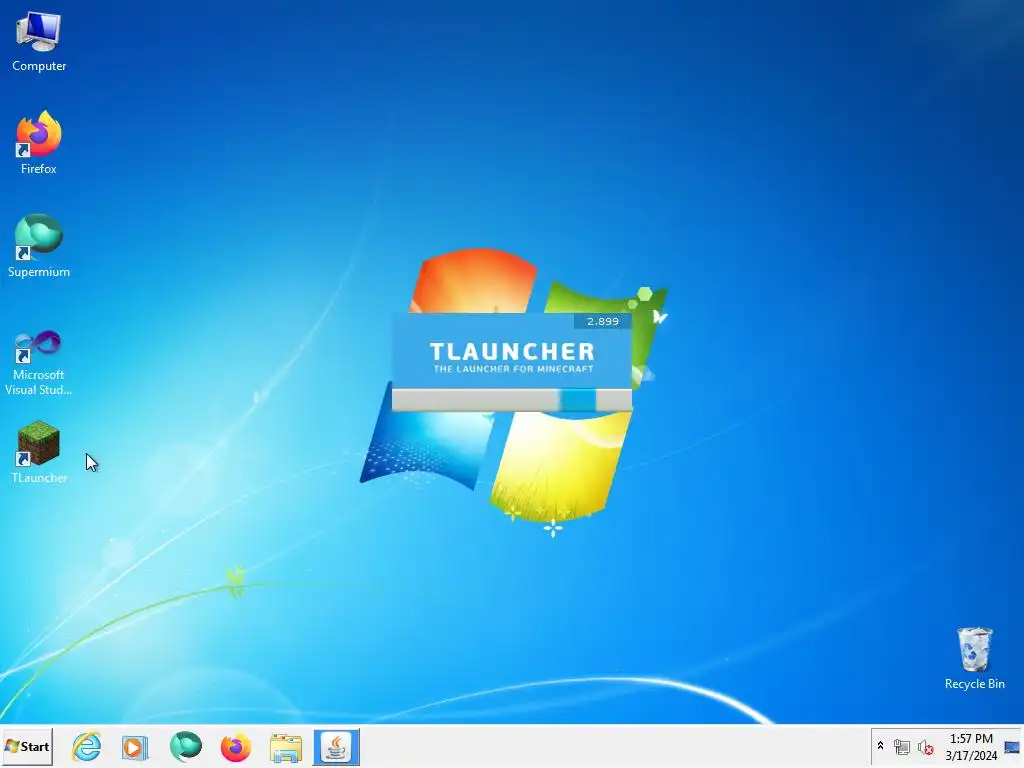Viewport: 1024px width, 768px height.
Task: Select the Recycle Bin icon
Action: tap(974, 658)
